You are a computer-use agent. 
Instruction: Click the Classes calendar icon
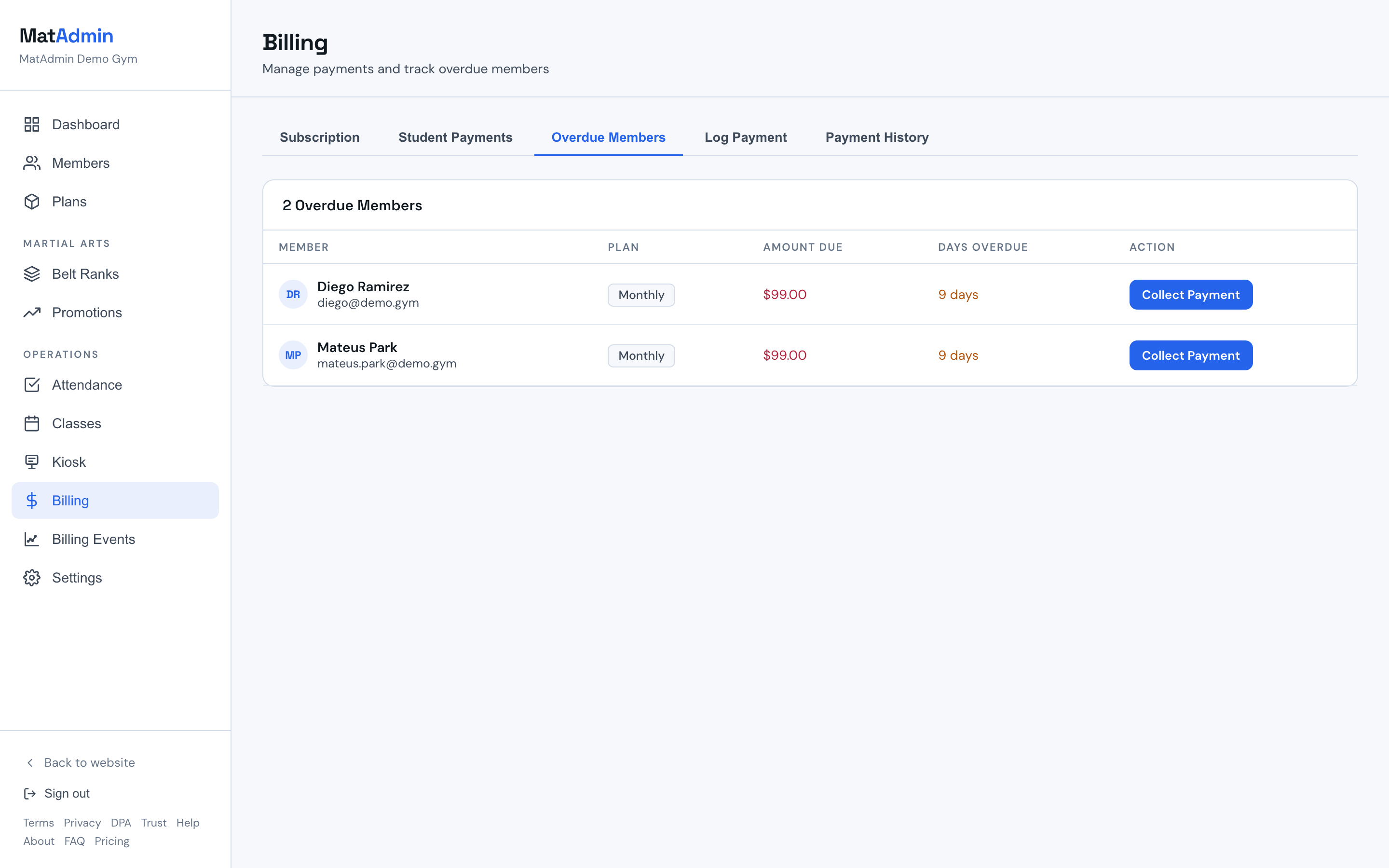31,423
